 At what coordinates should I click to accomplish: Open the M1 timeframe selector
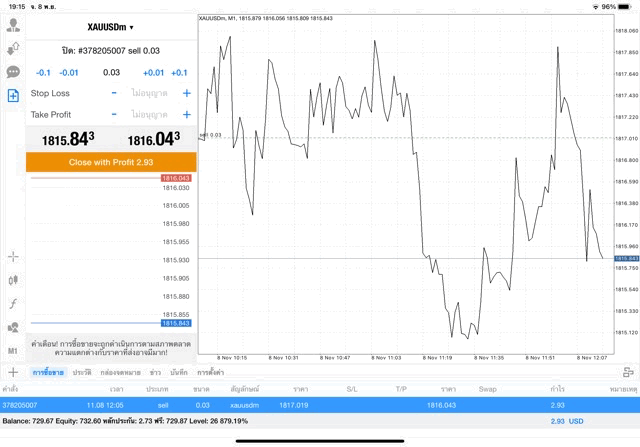click(x=13, y=351)
